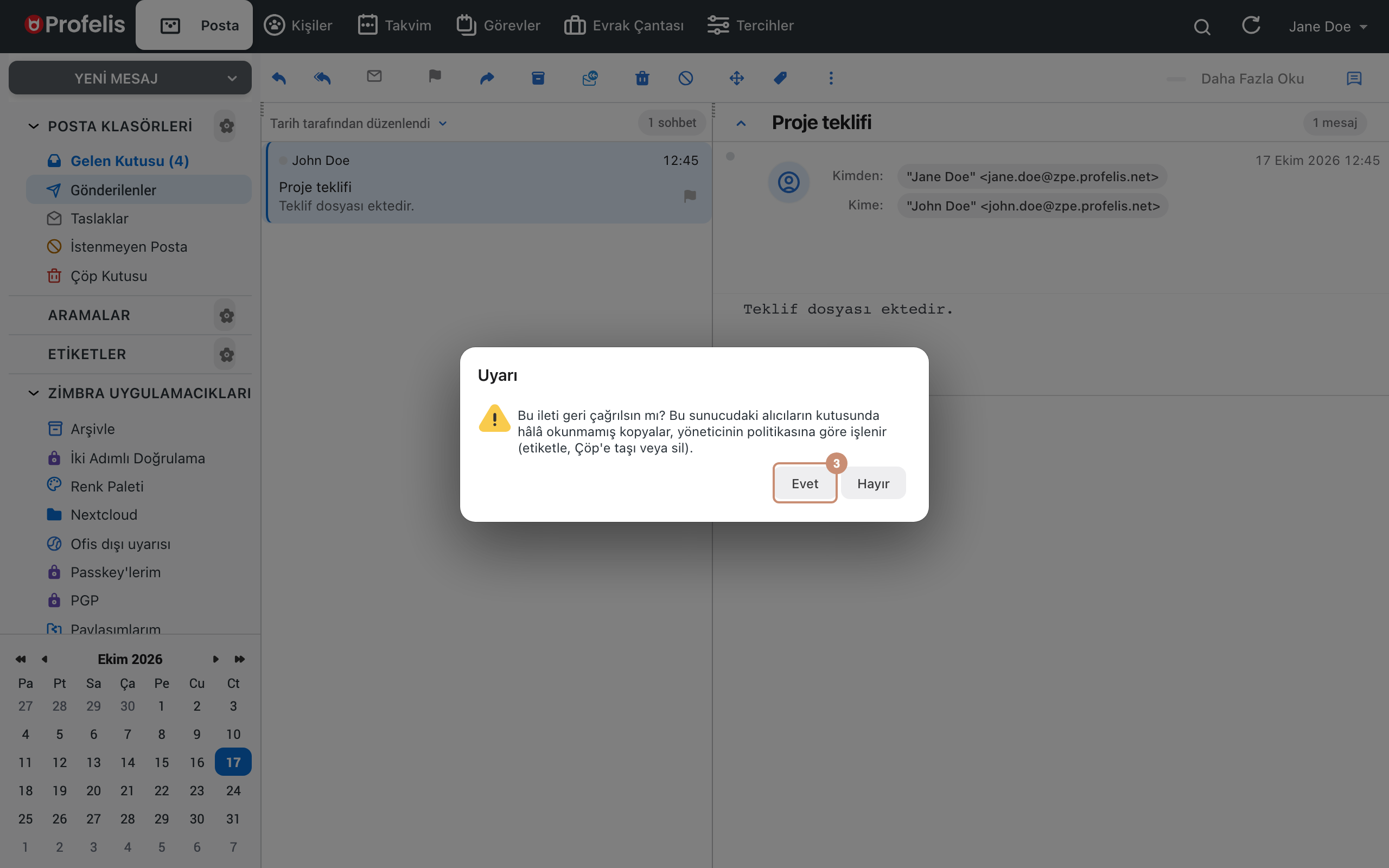
Task: Toggle the Daha Fazla Oku switch
Action: click(x=1176, y=79)
